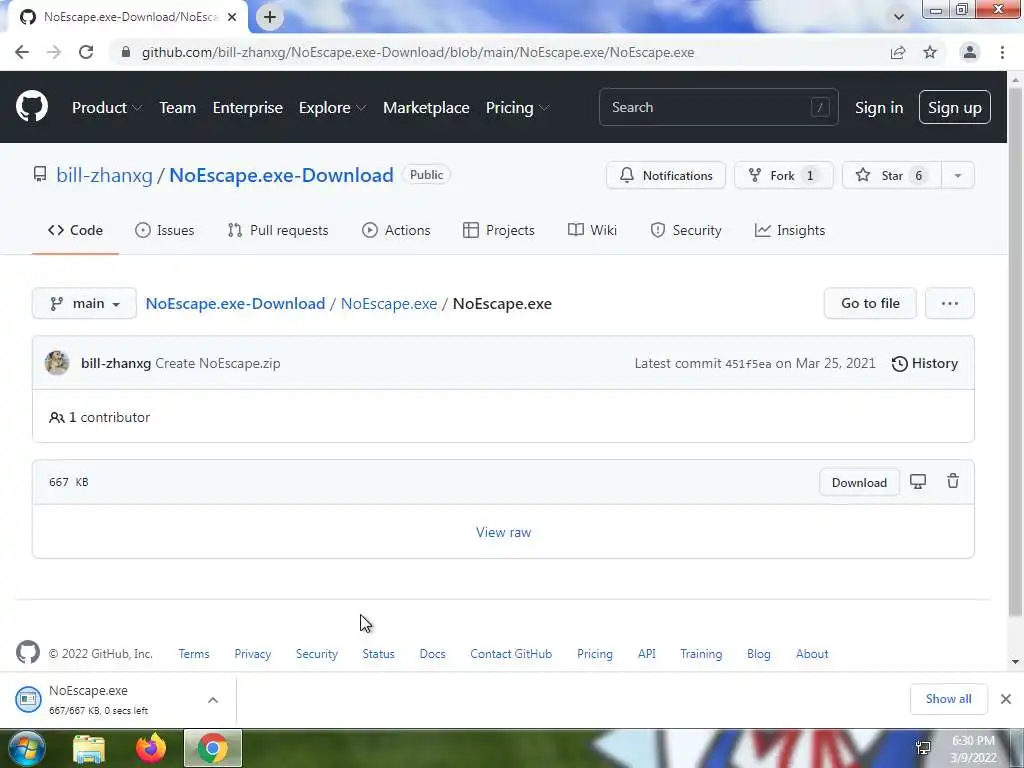View file History link
This screenshot has width=1024, height=768.
925,364
